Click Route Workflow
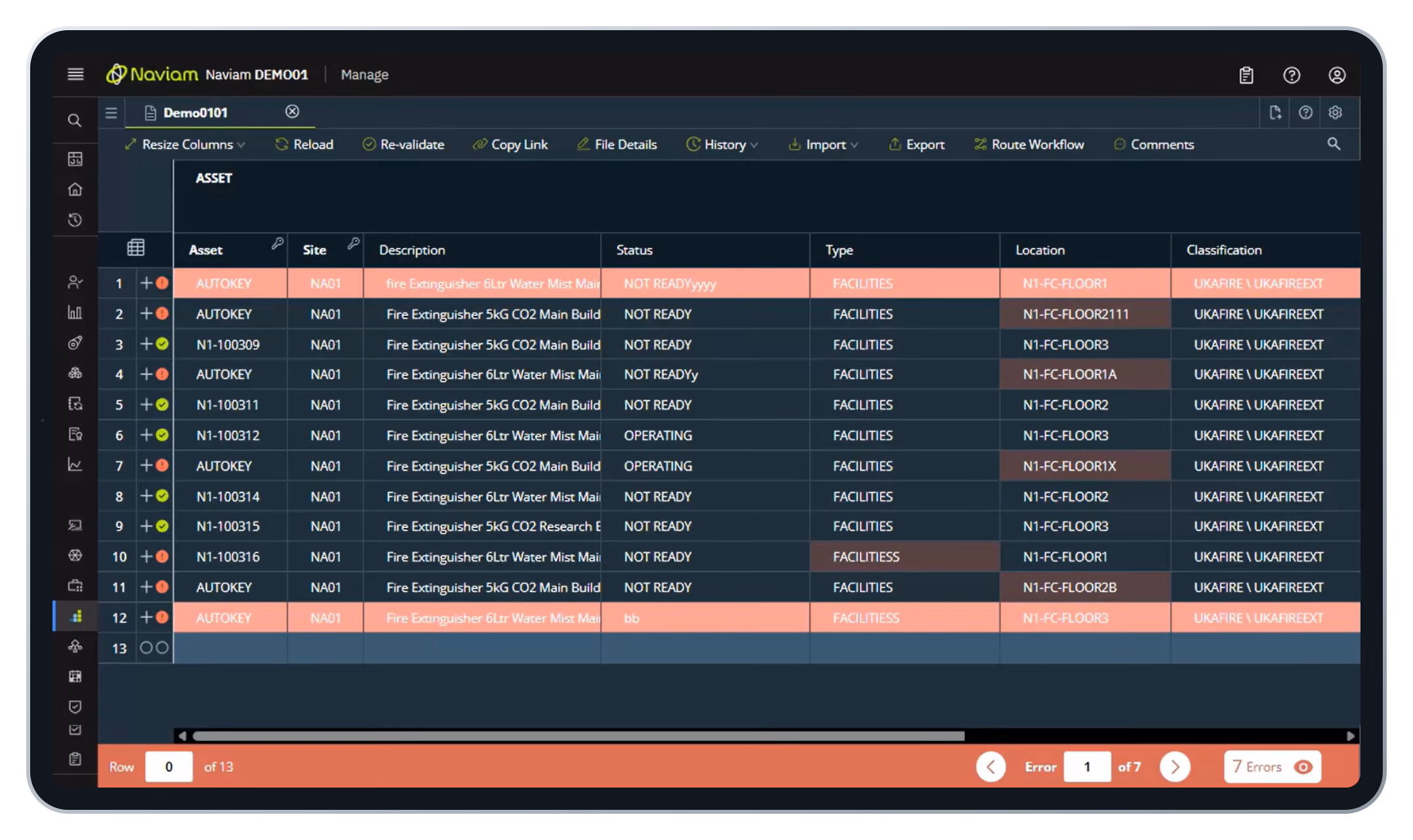Image resolution: width=1413 pixels, height=840 pixels. (x=1029, y=144)
